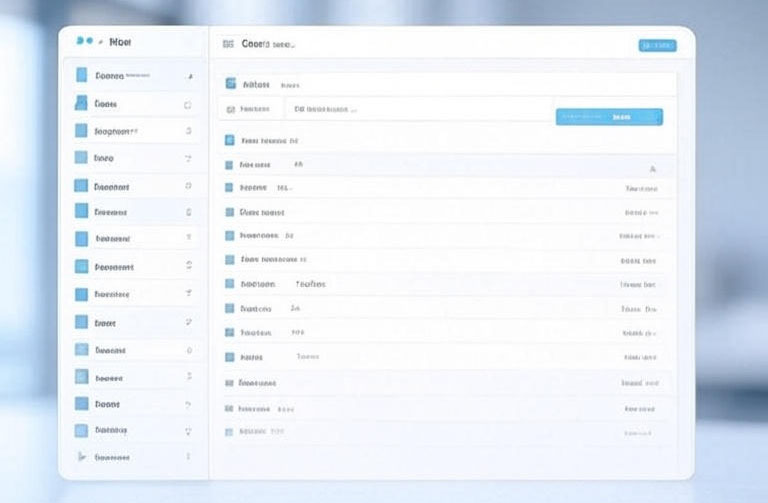Click the blue icon of the fifth sidebar item

tap(81, 185)
